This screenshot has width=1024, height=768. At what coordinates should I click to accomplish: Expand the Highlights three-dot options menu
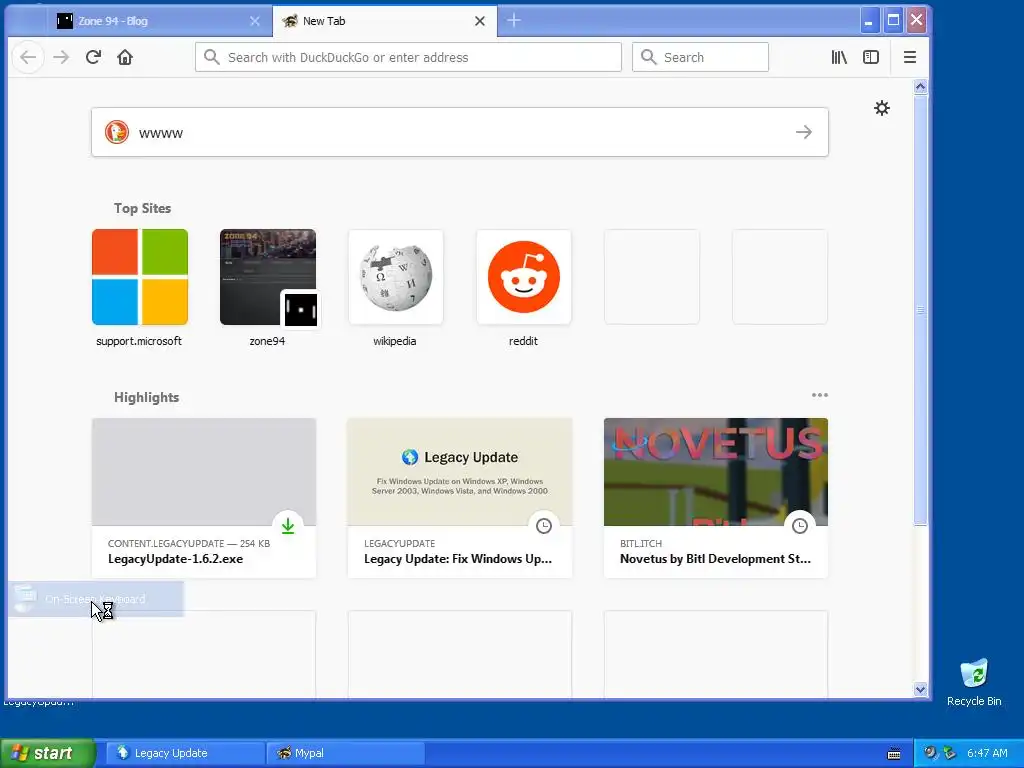[820, 395]
